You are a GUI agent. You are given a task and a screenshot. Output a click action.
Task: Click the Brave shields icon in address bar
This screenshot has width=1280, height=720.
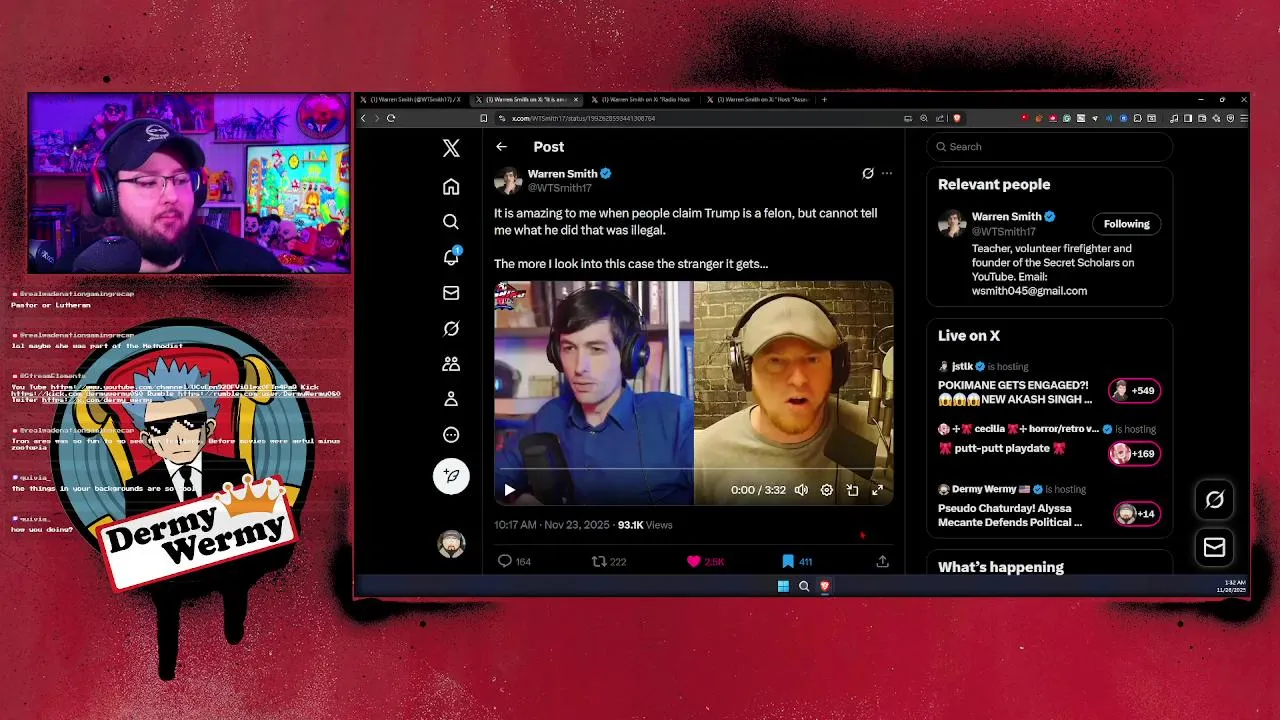[957, 118]
